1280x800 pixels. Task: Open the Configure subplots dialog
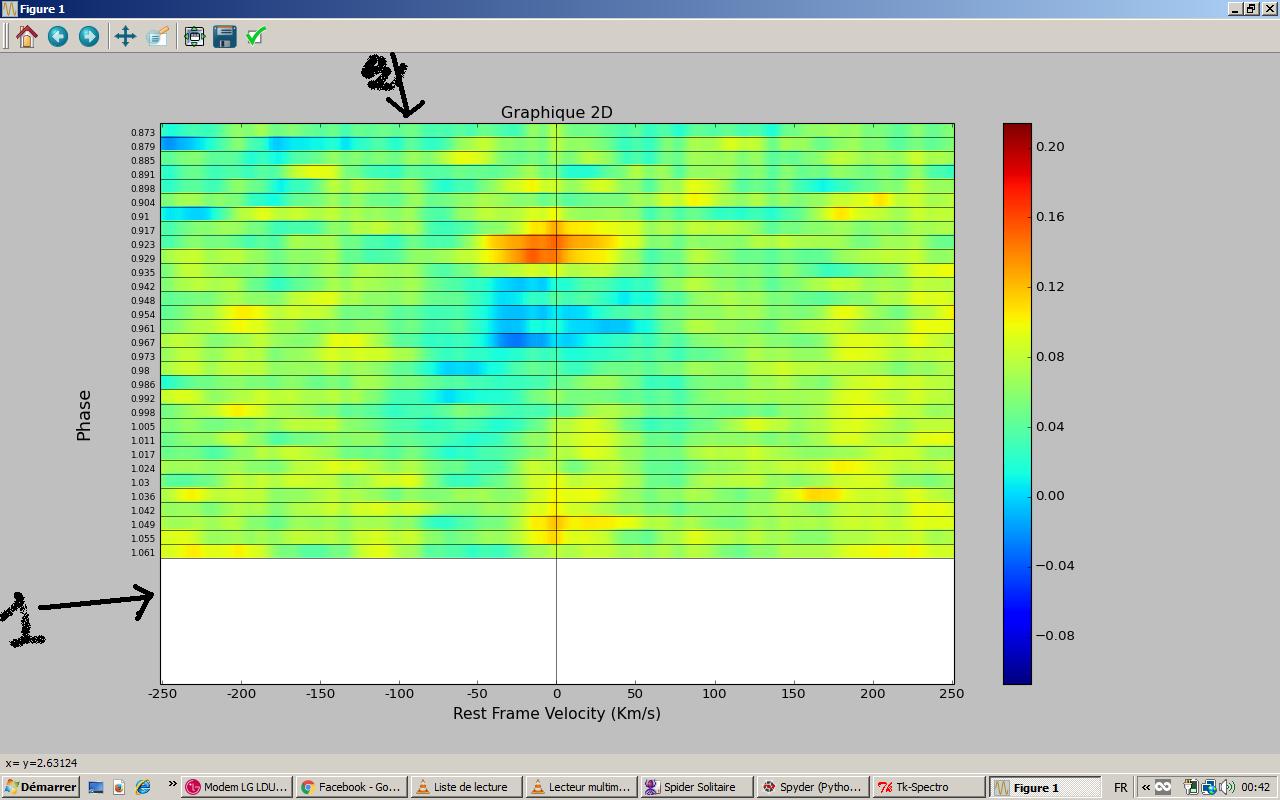tap(194, 36)
